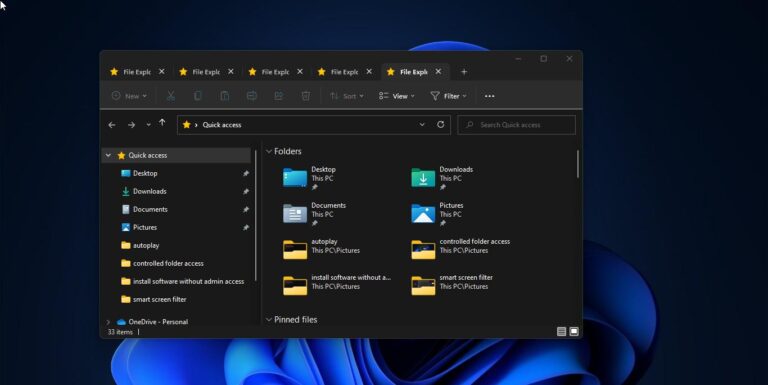Close the active fifth File Explorer tab

[438, 72]
